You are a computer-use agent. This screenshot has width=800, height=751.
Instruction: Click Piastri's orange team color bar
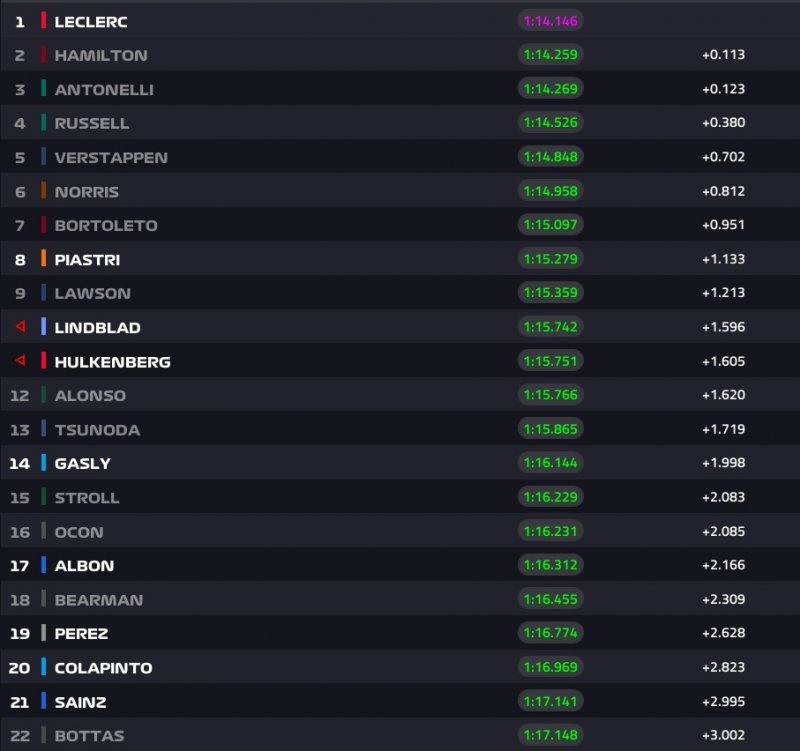43,259
